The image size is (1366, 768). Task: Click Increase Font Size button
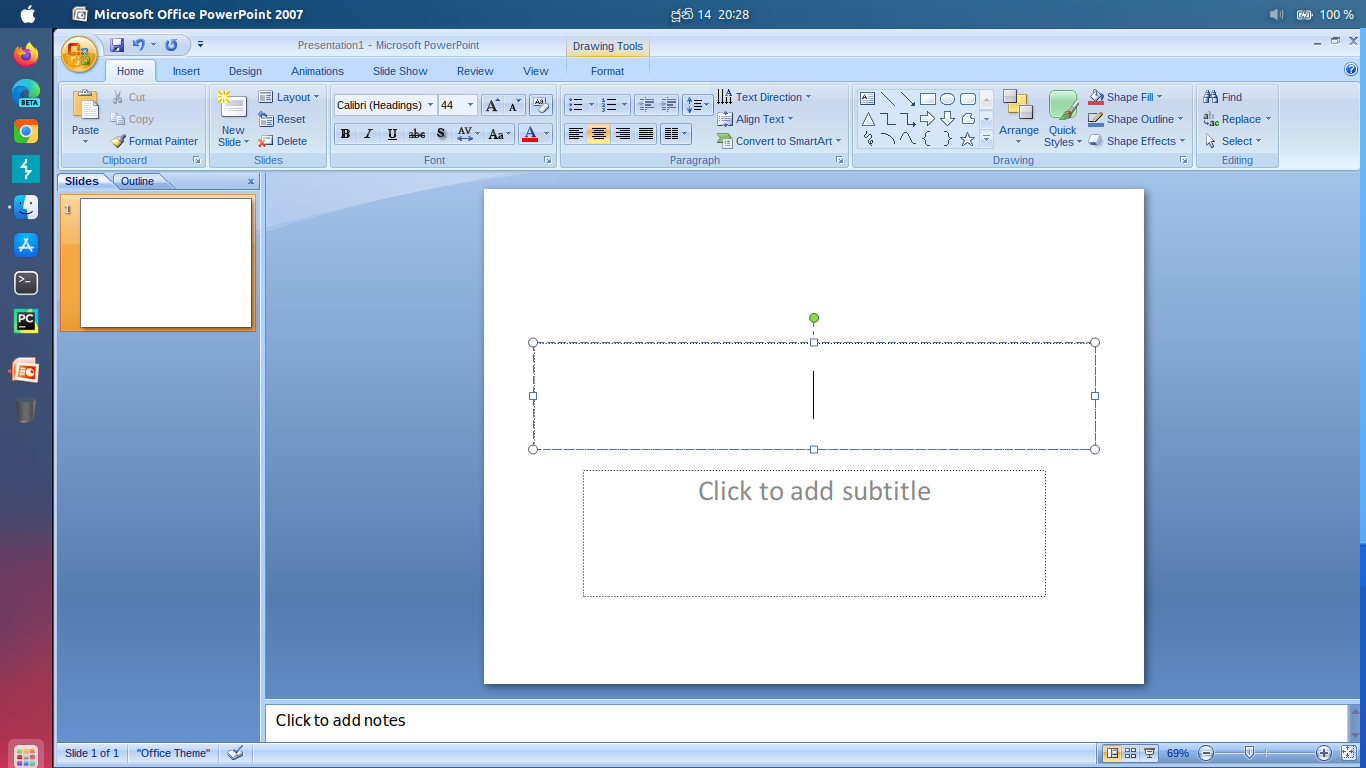pos(492,105)
